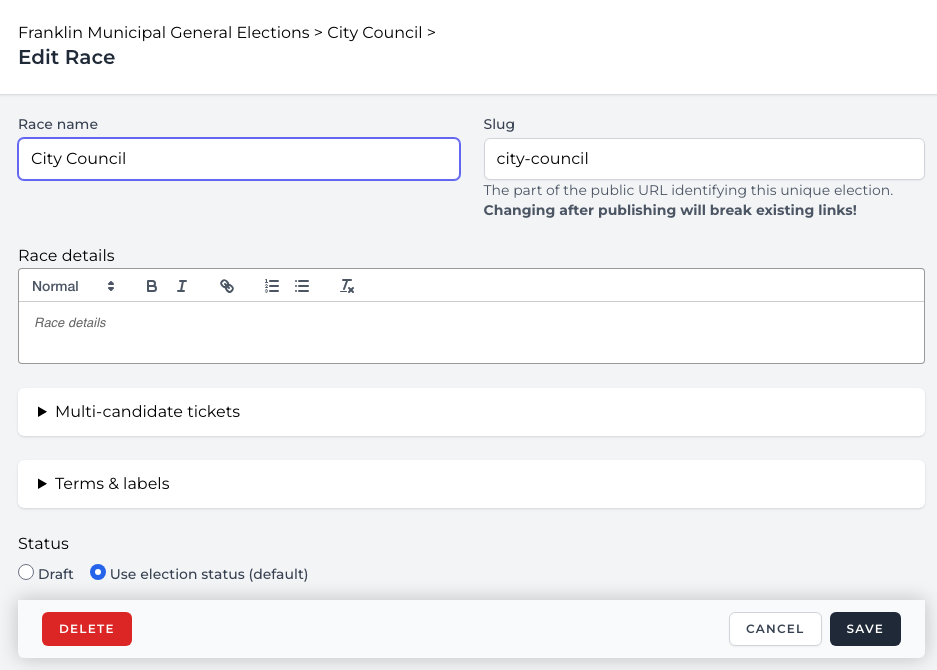The width and height of the screenshot is (937, 670).
Task: Expand the Terms & labels section
Action: pos(112,484)
